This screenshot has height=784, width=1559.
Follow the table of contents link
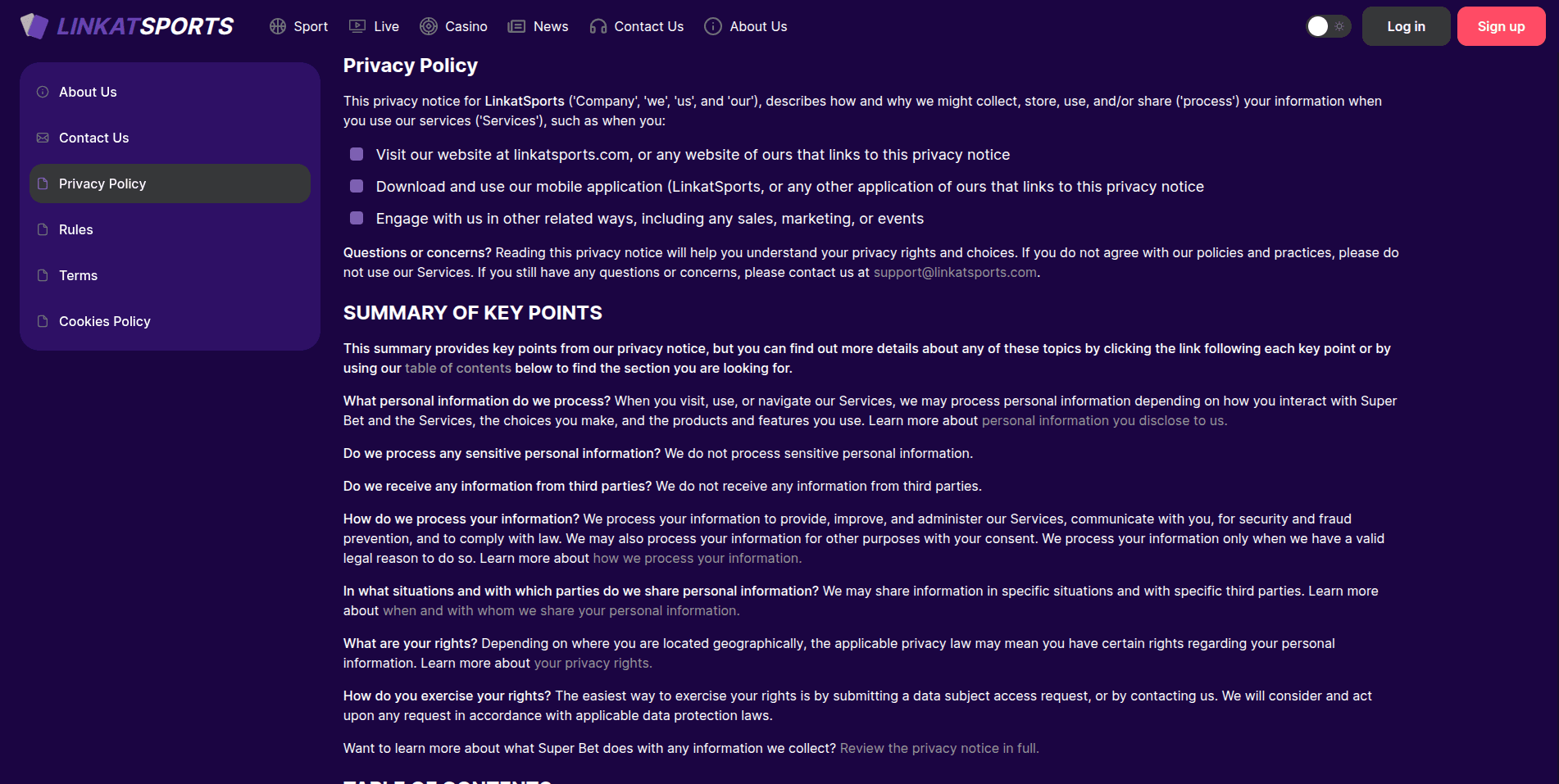click(x=458, y=368)
